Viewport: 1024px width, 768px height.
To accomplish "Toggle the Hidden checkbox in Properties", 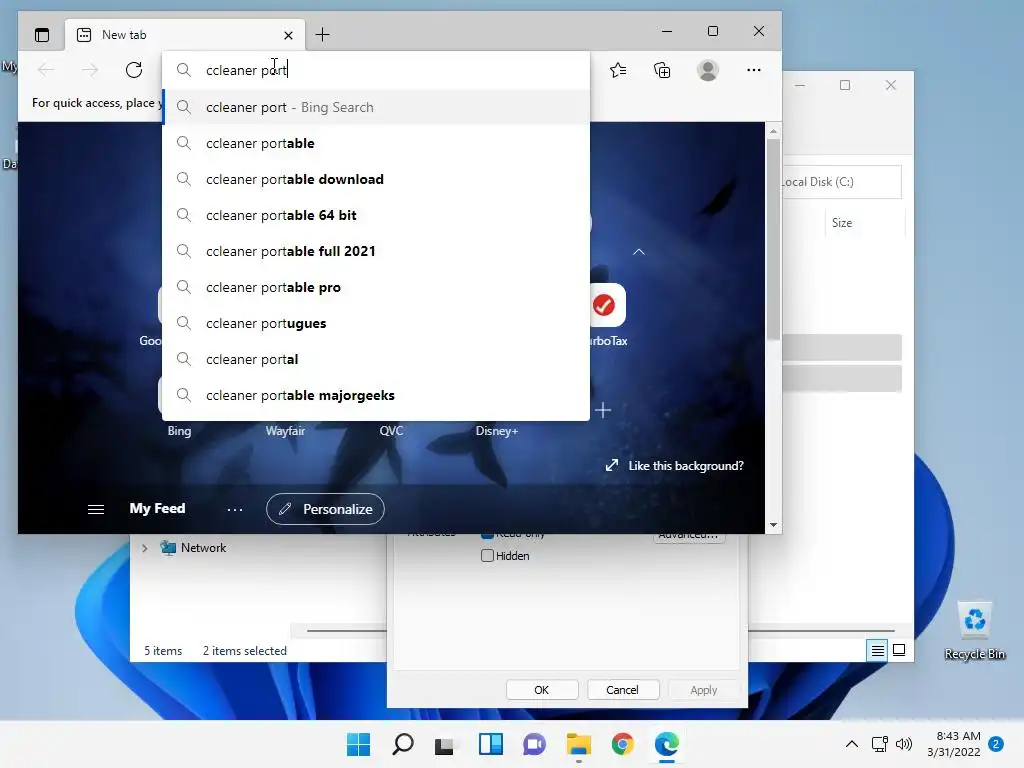I will [x=487, y=556].
